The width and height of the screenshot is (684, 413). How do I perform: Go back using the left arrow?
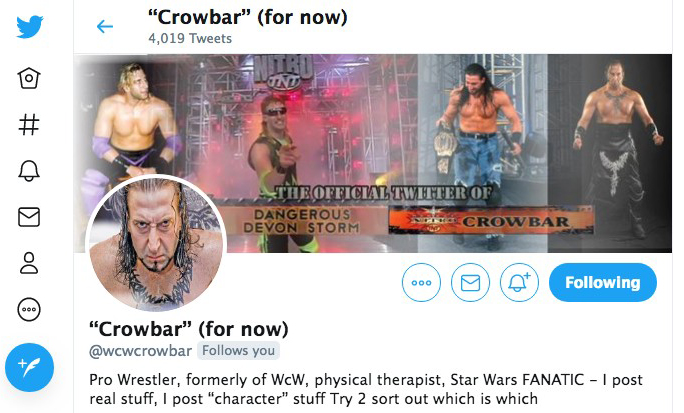pos(105,27)
